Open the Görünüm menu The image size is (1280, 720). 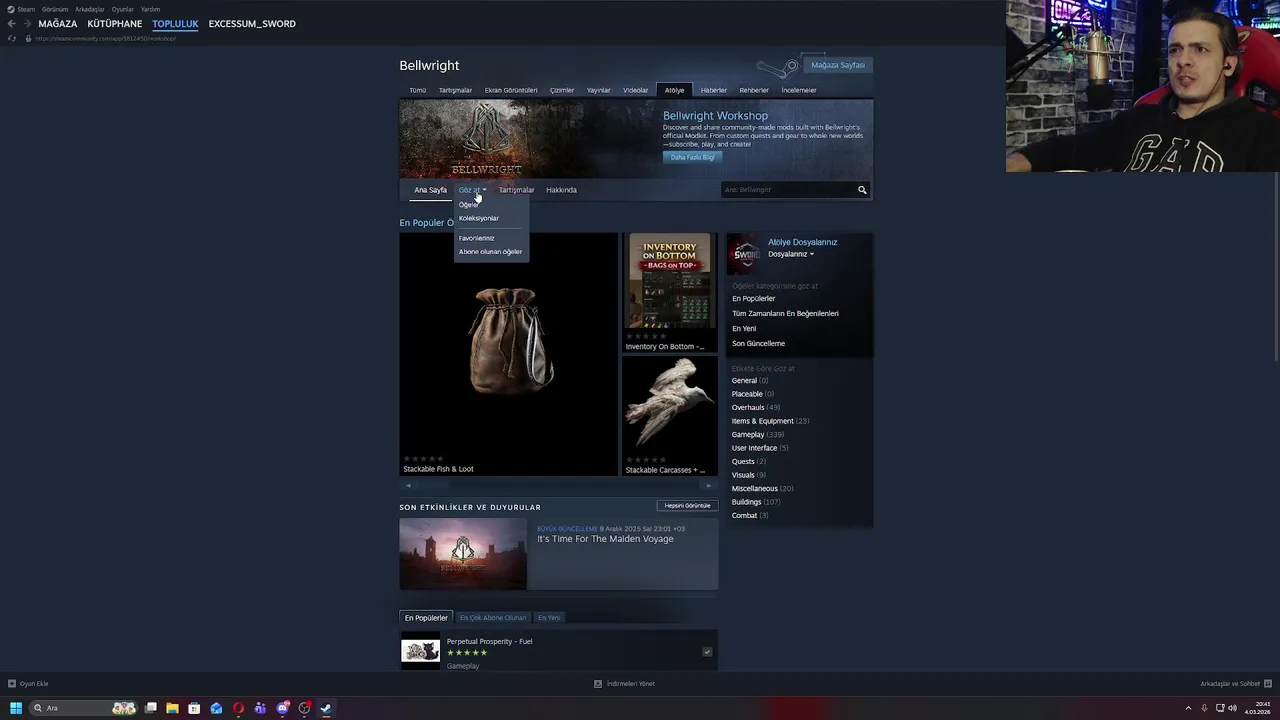pos(55,9)
